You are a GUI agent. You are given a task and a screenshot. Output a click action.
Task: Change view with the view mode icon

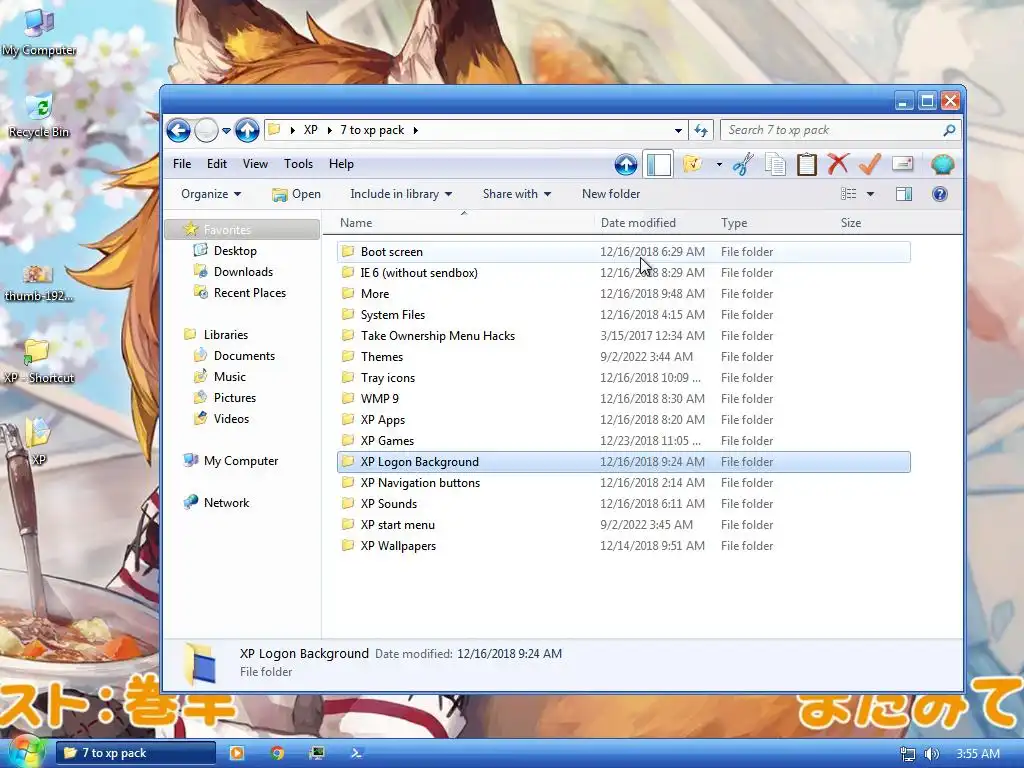click(x=848, y=194)
